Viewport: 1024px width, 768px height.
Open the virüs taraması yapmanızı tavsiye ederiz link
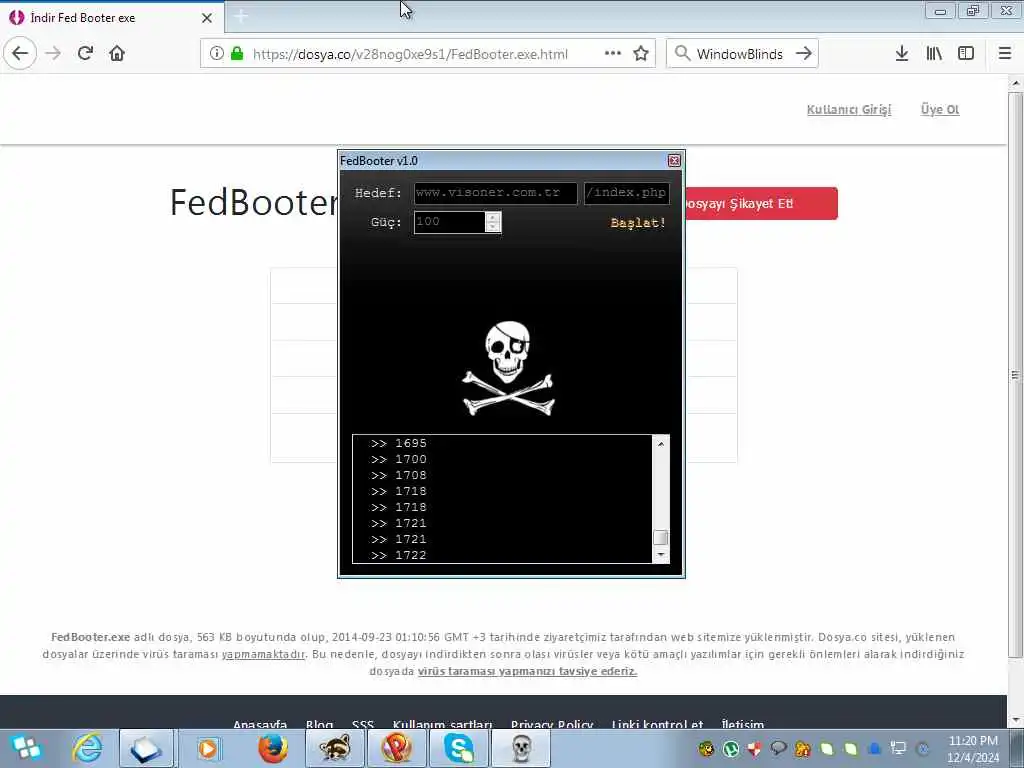(x=527, y=671)
